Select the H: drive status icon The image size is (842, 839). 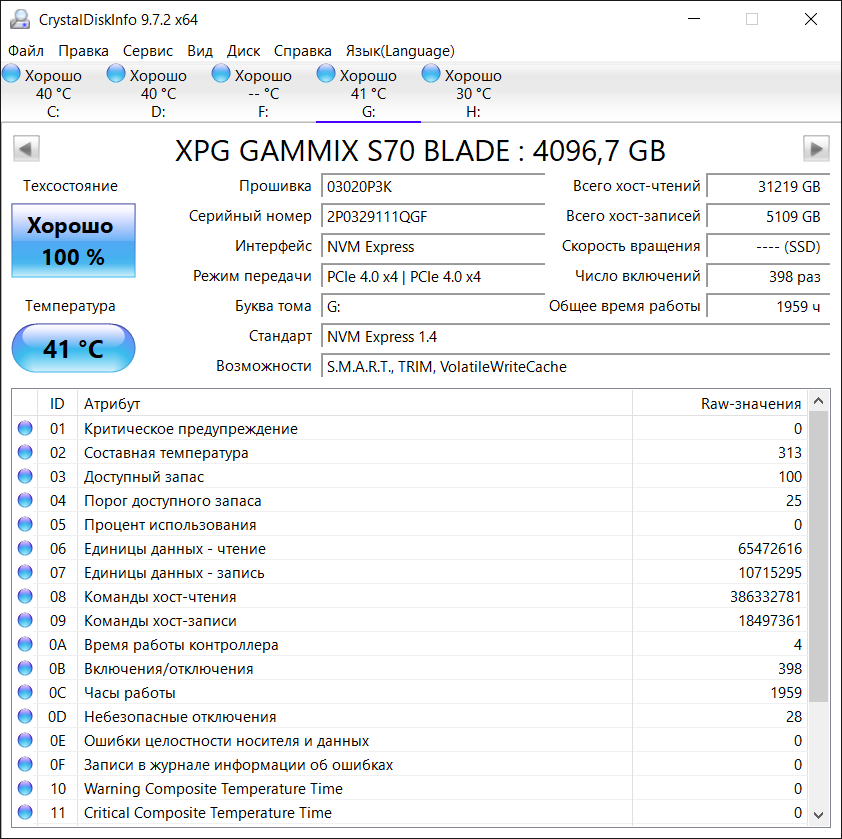[x=431, y=74]
